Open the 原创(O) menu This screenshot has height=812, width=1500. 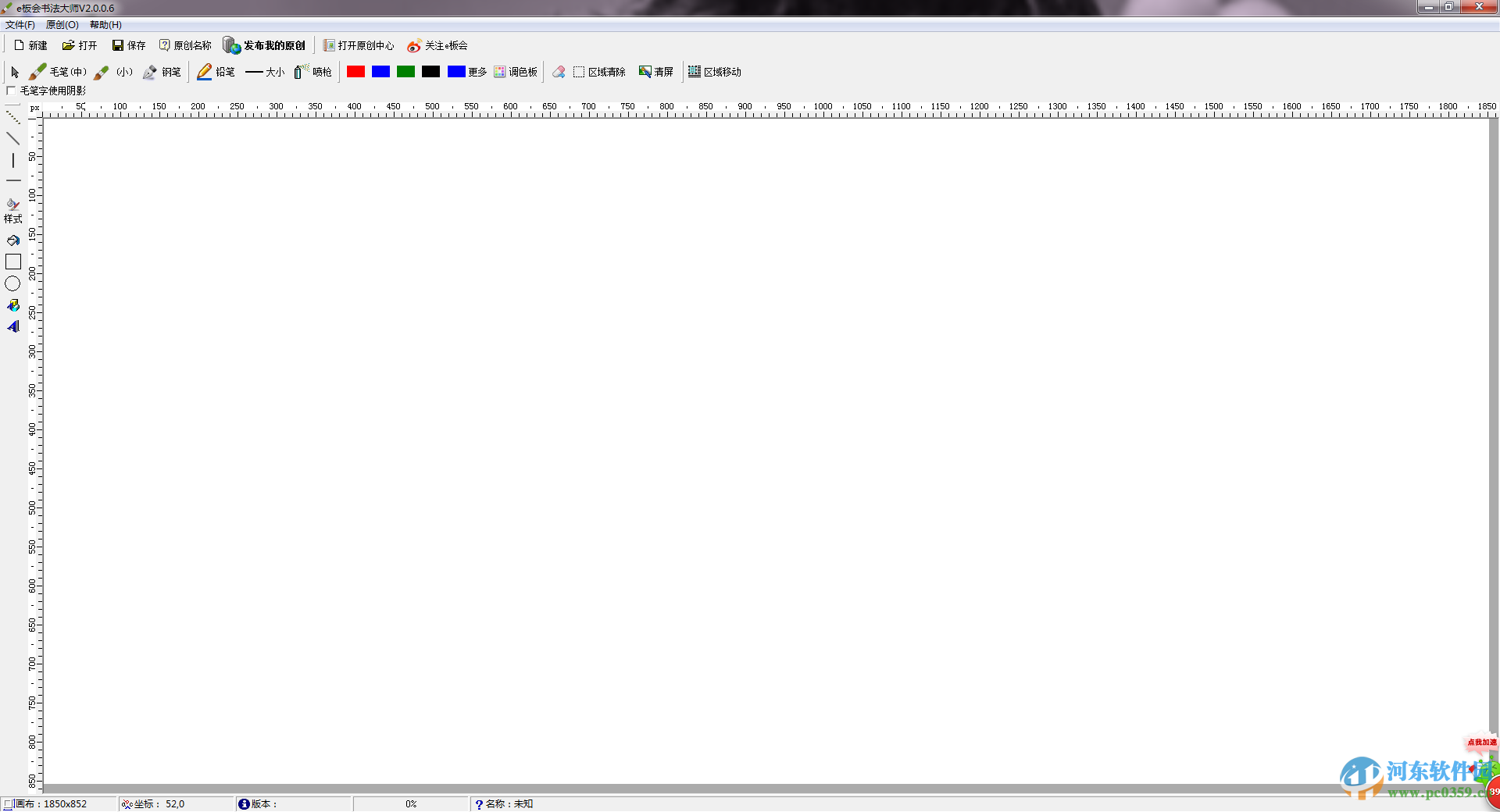pos(62,25)
